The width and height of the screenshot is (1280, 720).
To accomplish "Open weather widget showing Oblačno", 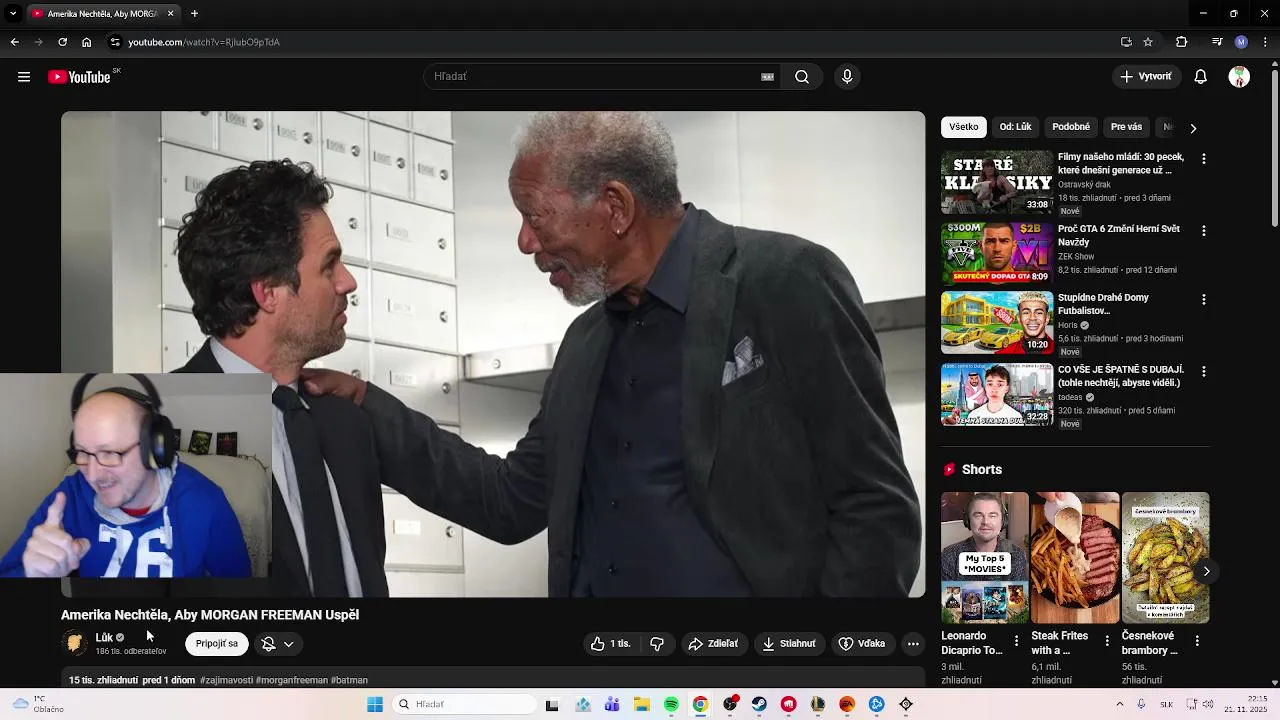I will pyautogui.click(x=40, y=704).
